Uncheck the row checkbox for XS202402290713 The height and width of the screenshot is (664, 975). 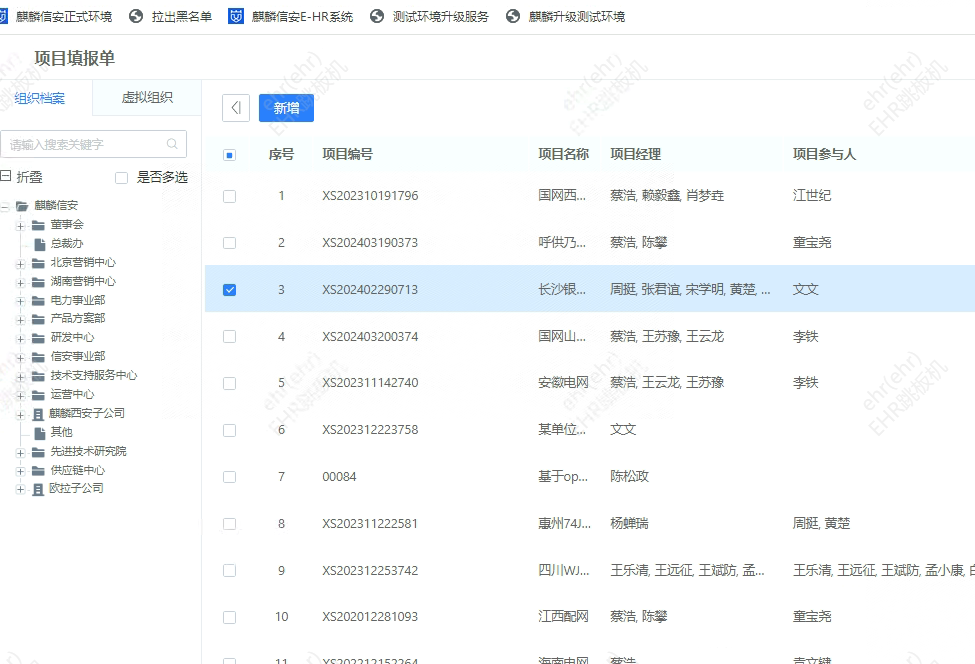coord(229,289)
